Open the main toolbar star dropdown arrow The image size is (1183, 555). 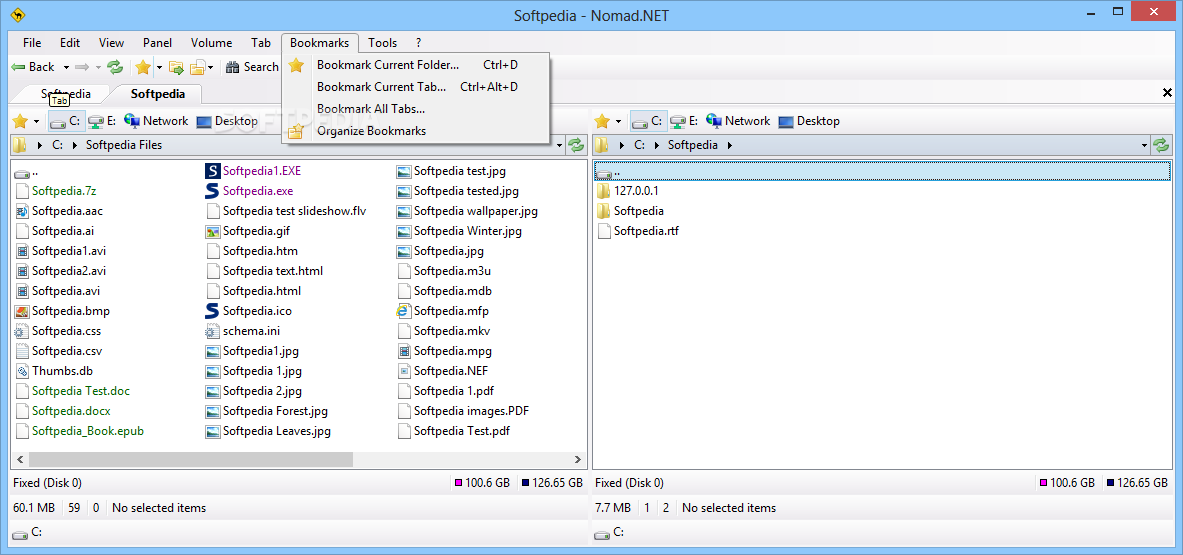(x=159, y=67)
